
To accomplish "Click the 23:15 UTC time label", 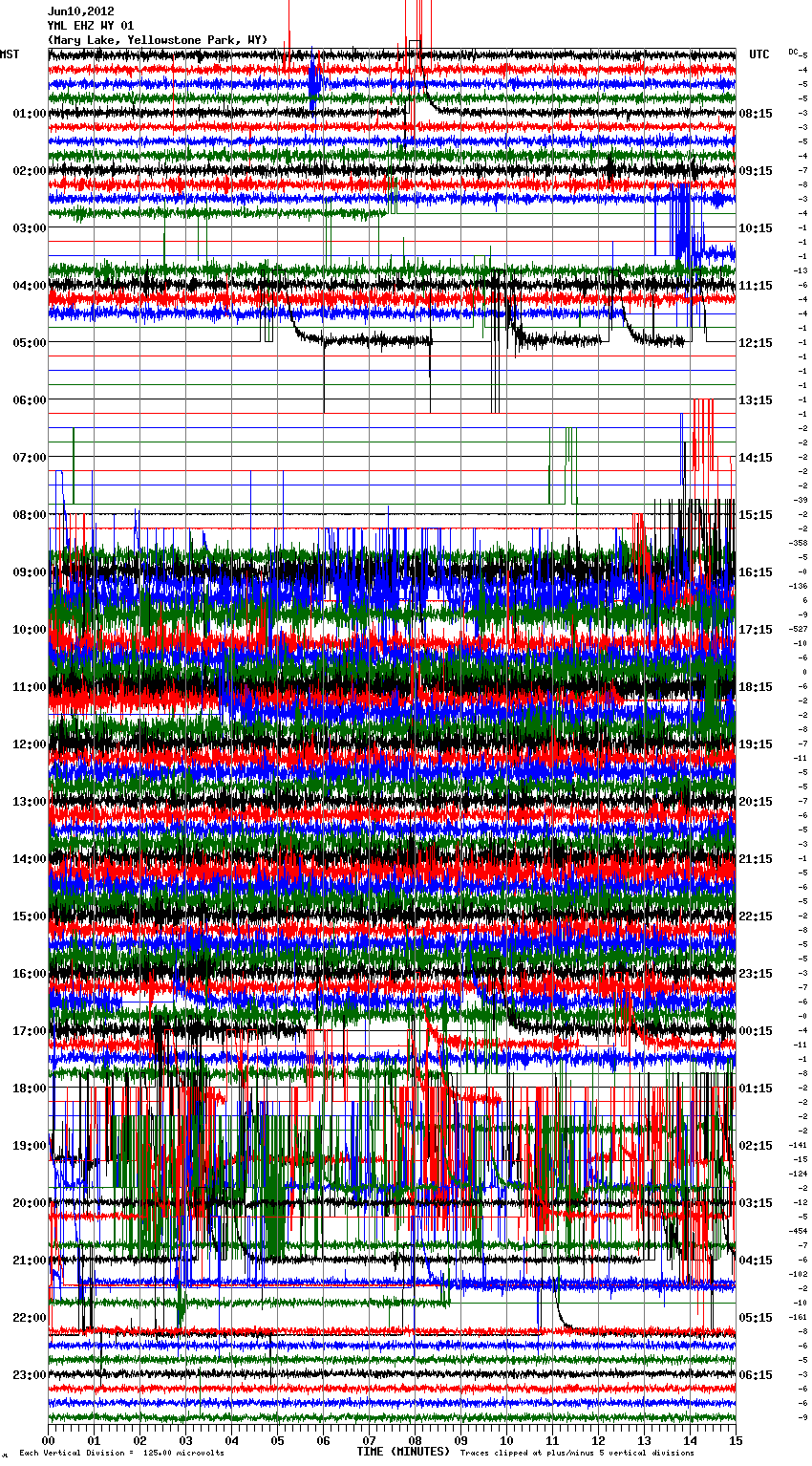I will click(x=756, y=974).
